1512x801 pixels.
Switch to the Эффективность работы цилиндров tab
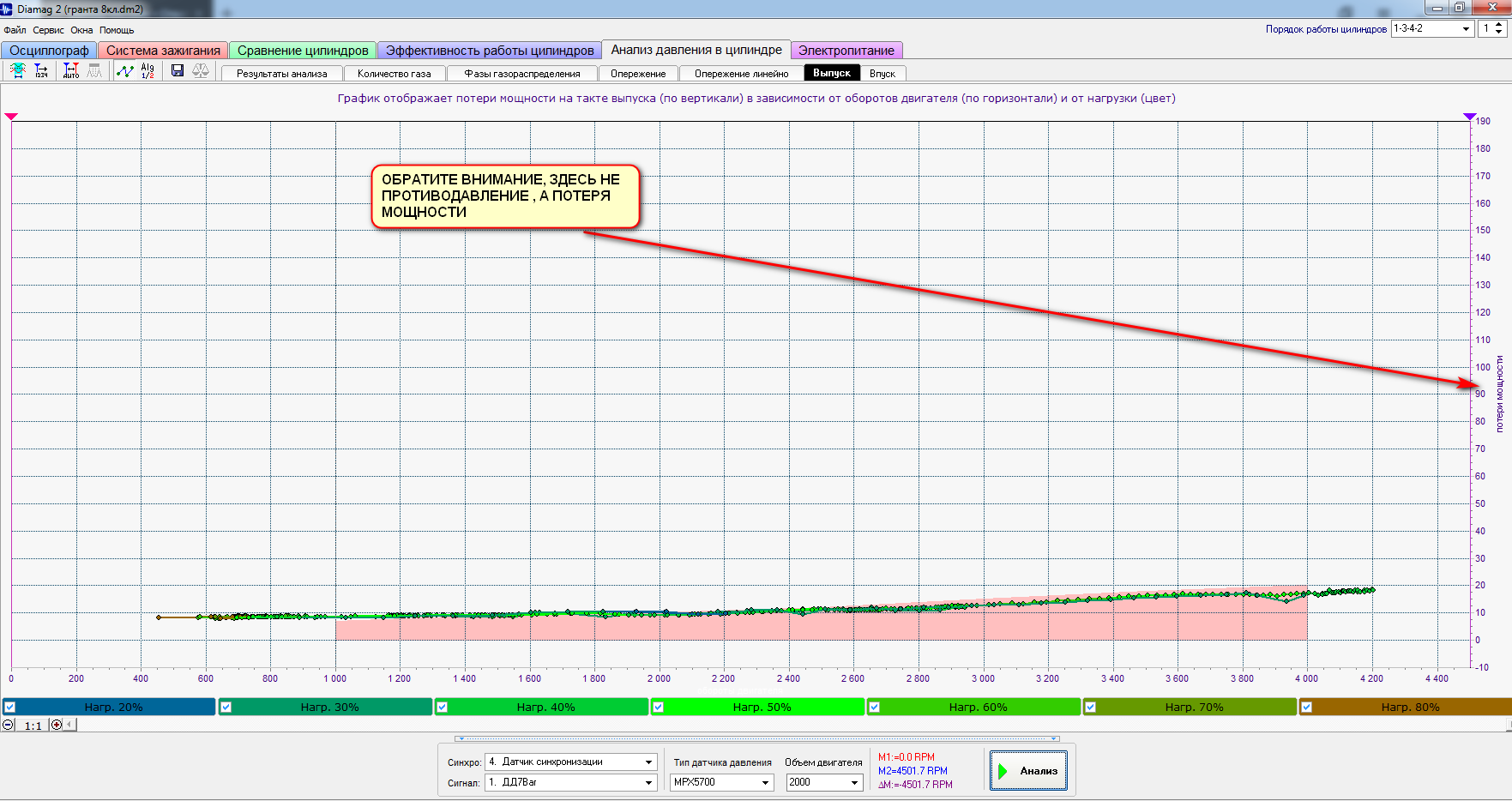[x=490, y=51]
